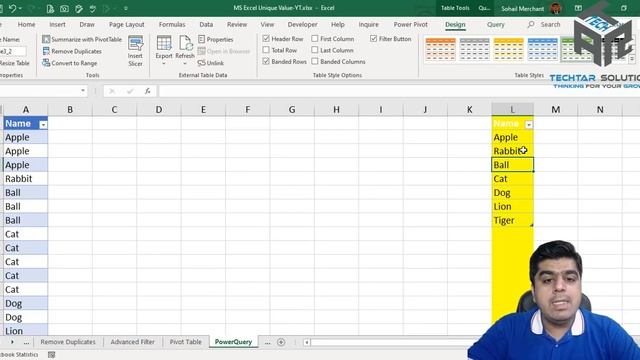Select column header L
This screenshot has height=360, width=640.
click(512, 109)
